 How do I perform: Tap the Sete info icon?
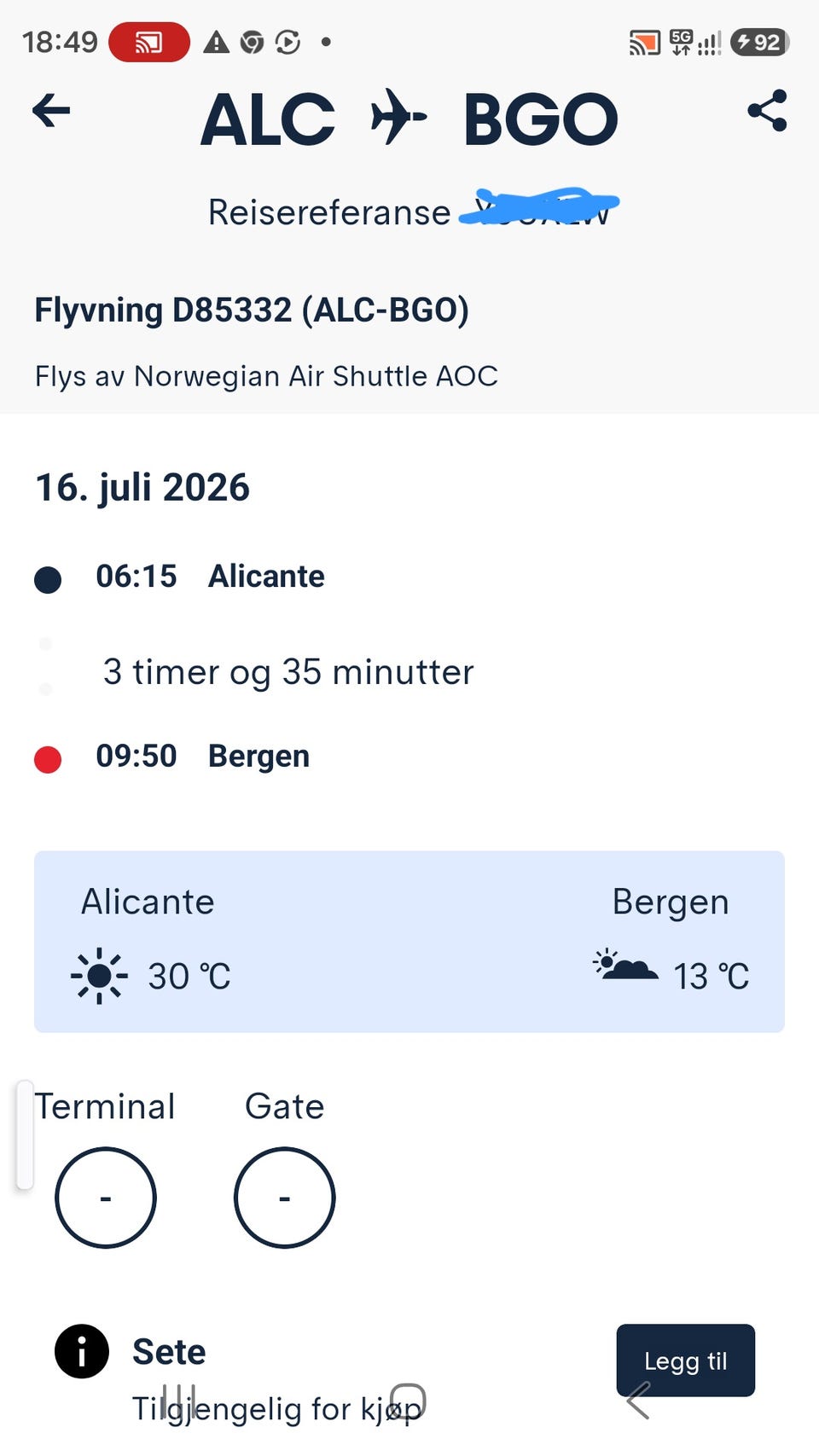tap(82, 1351)
